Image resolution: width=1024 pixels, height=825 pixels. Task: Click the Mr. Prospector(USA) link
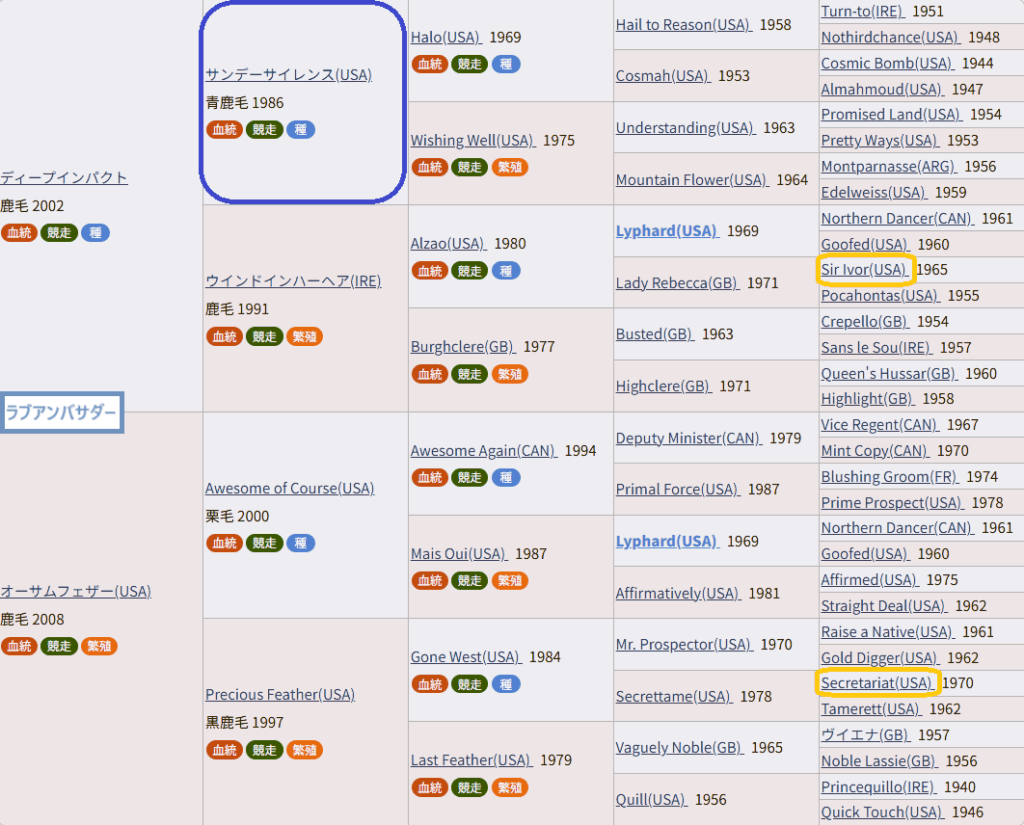pos(683,645)
